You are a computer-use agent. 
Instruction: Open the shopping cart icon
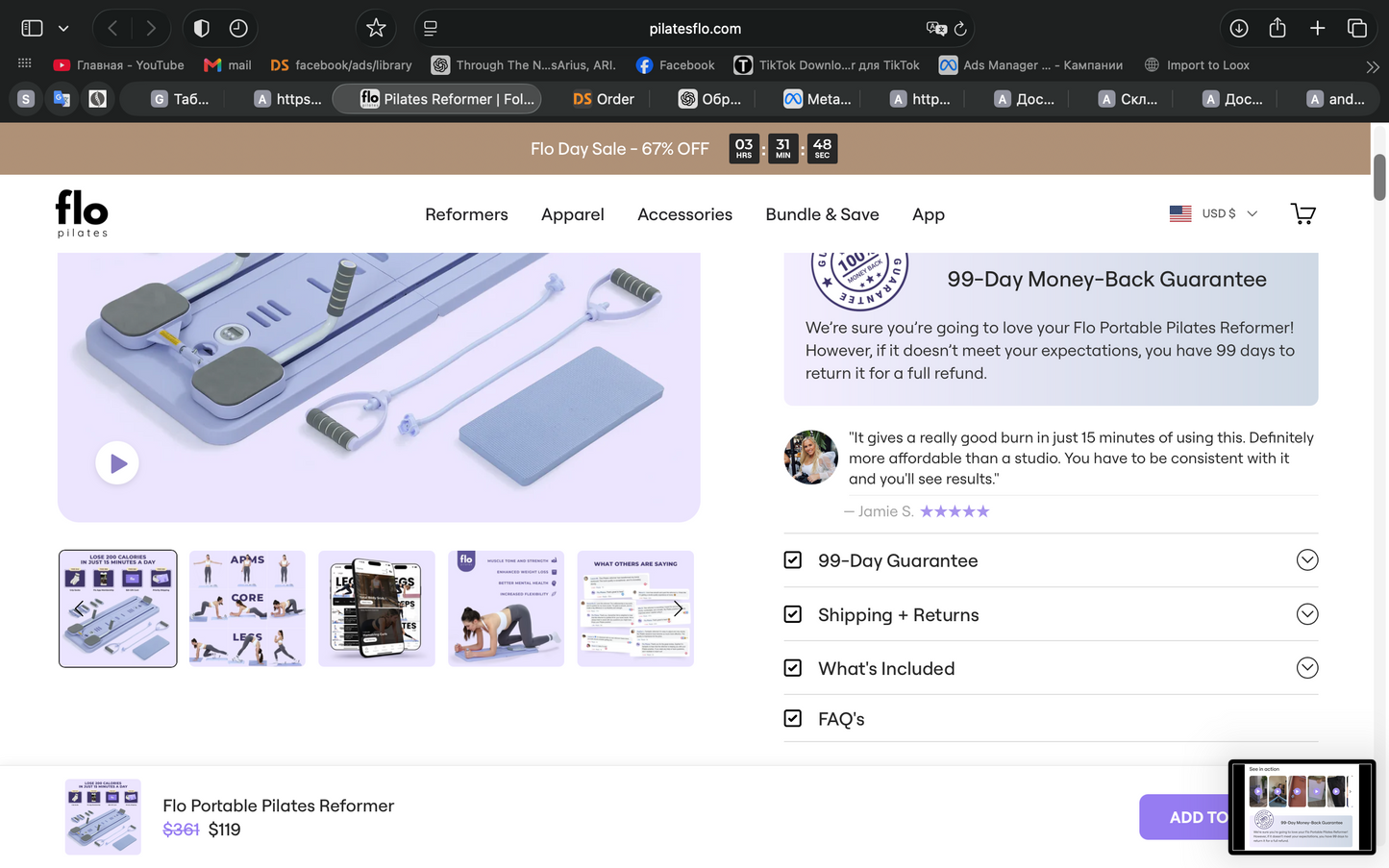coord(1302,213)
